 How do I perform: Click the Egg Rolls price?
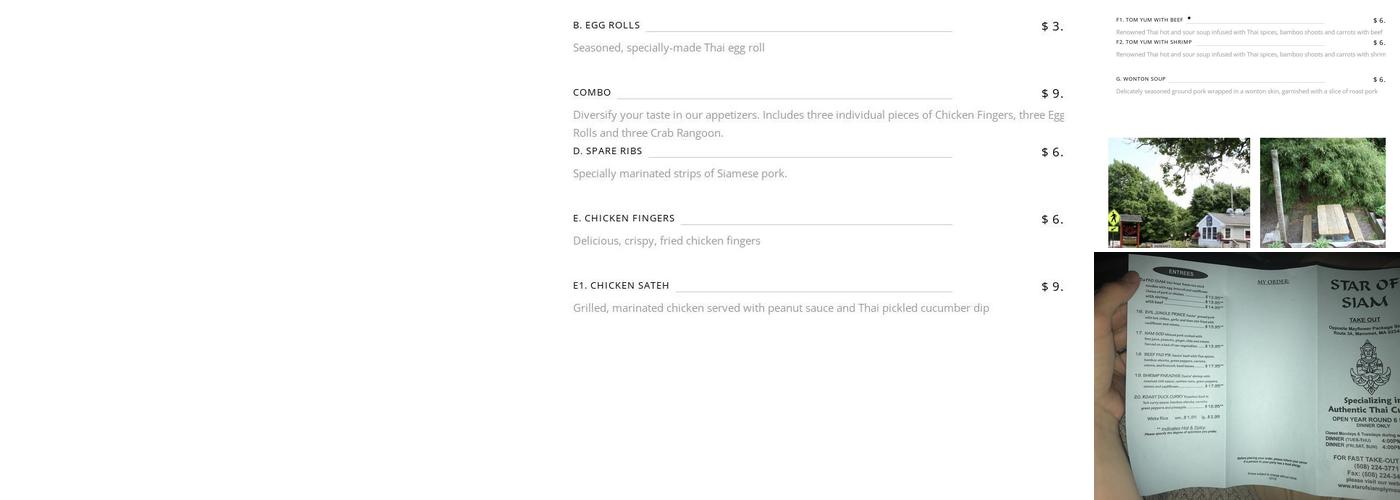[1052, 26]
